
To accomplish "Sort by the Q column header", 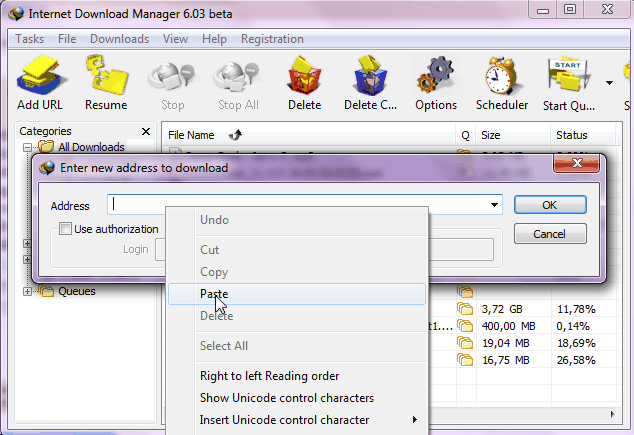I will 465,135.
